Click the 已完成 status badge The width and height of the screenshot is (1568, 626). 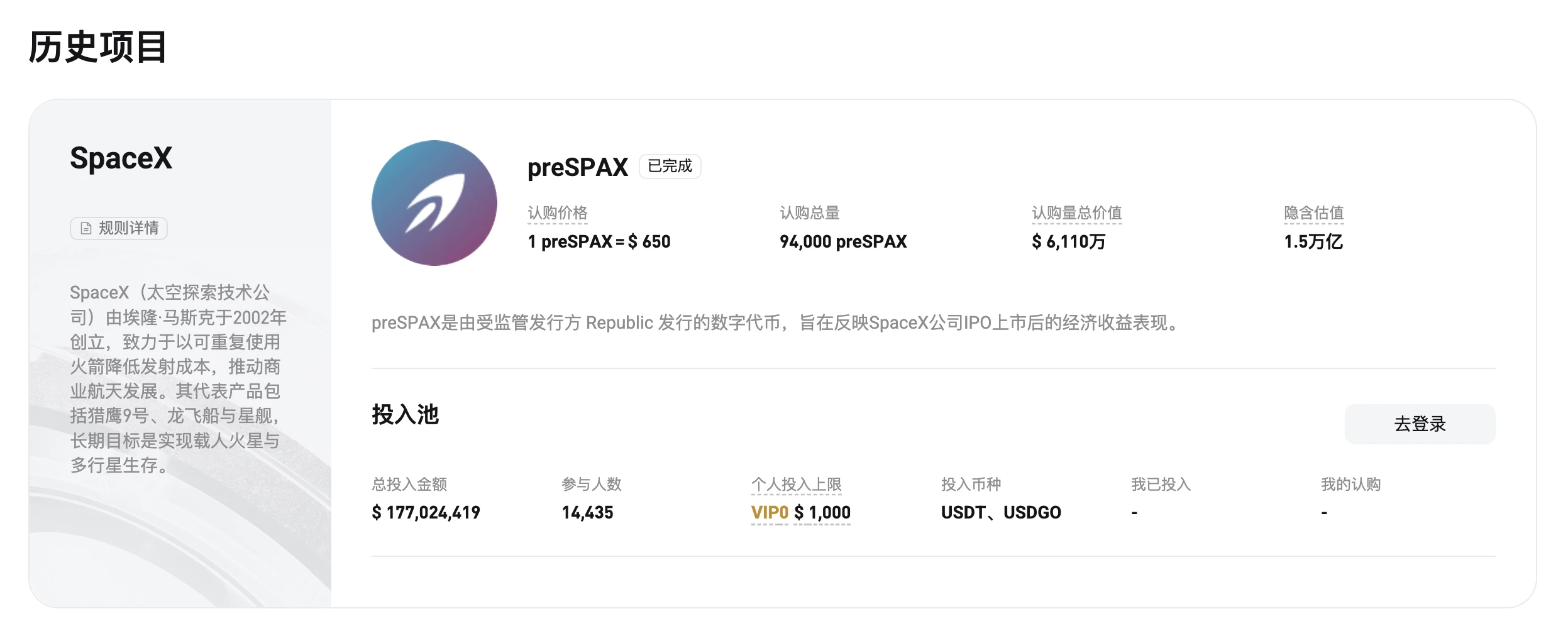coord(668,167)
